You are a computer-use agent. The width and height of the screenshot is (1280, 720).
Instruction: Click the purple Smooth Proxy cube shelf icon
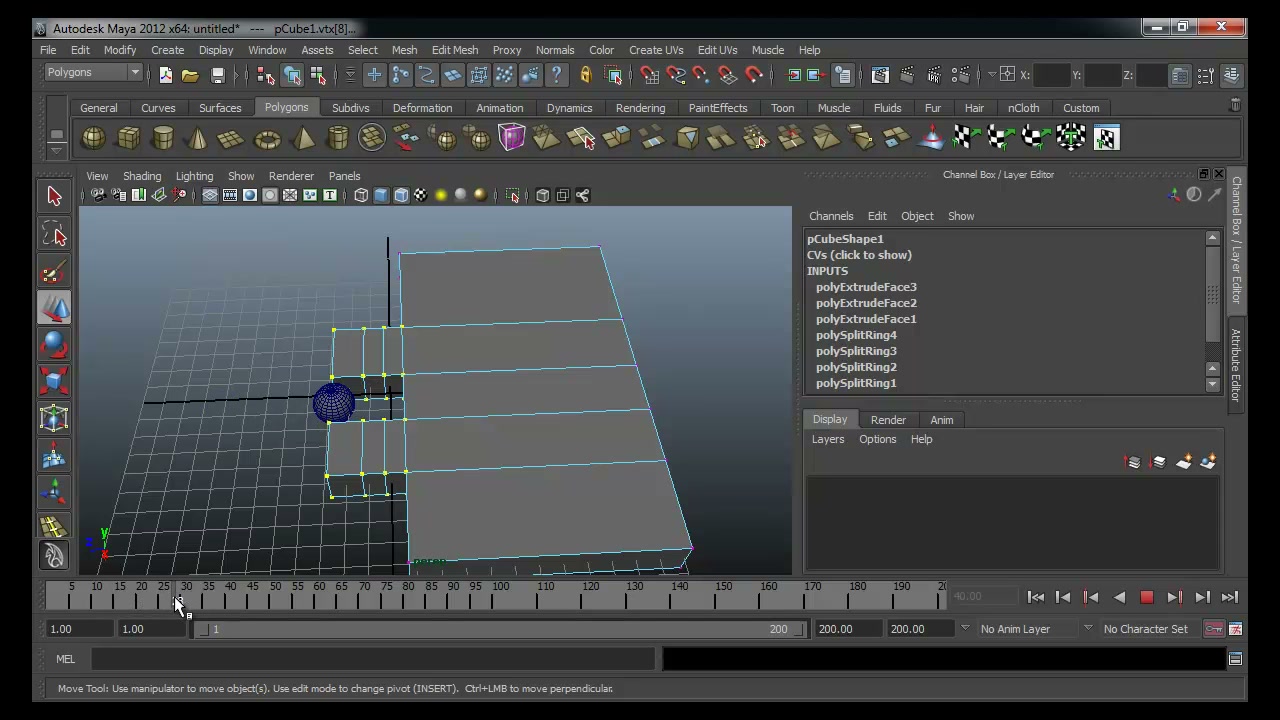512,138
